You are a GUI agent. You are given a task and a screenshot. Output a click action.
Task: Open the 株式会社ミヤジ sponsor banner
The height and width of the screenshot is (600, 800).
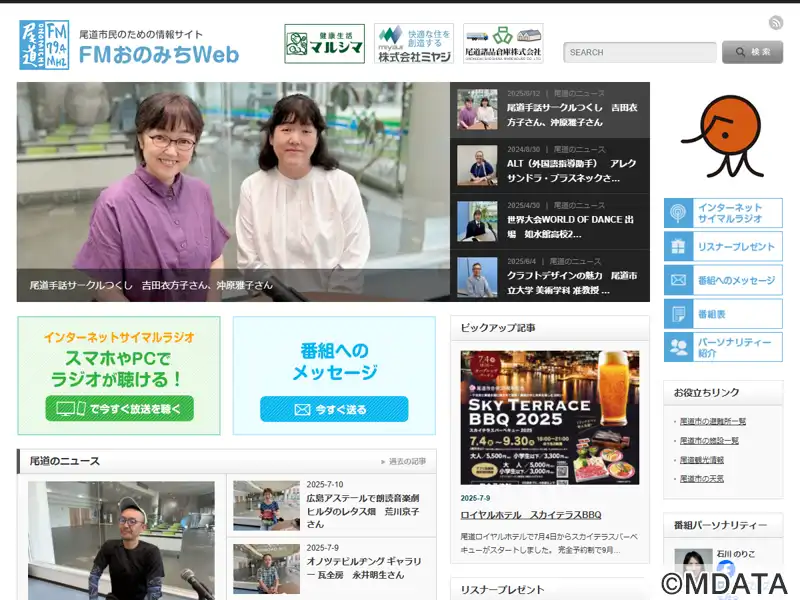click(414, 44)
